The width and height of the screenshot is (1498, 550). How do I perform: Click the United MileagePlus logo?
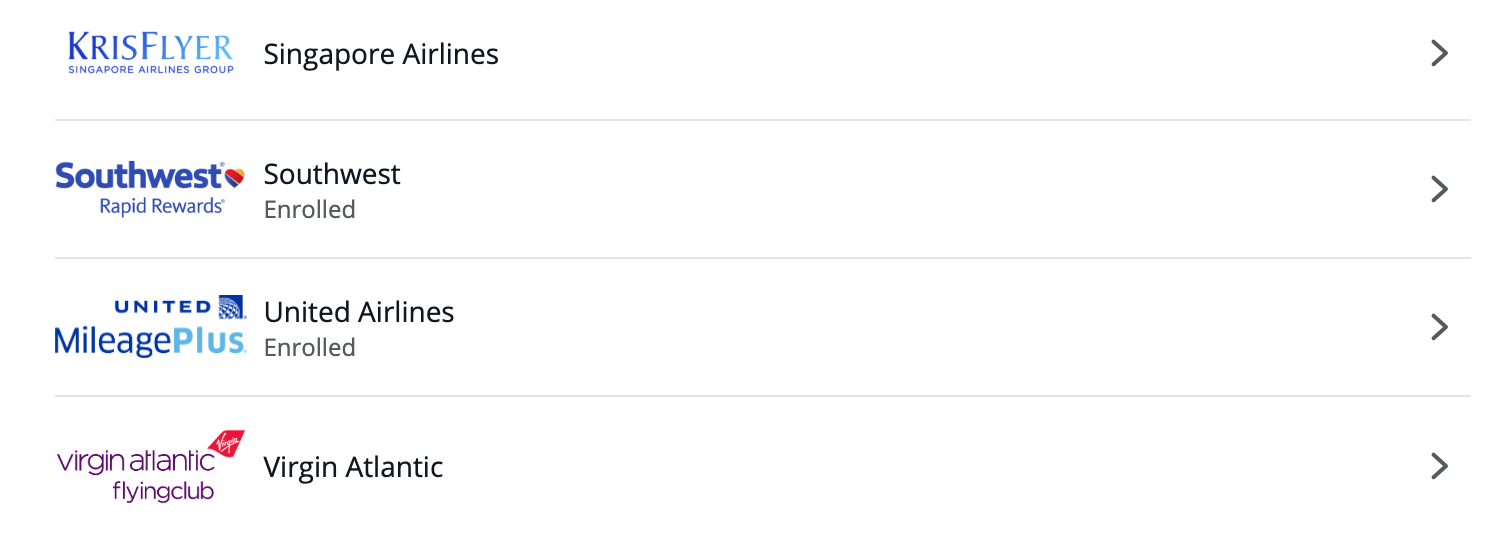pyautogui.click(x=150, y=327)
